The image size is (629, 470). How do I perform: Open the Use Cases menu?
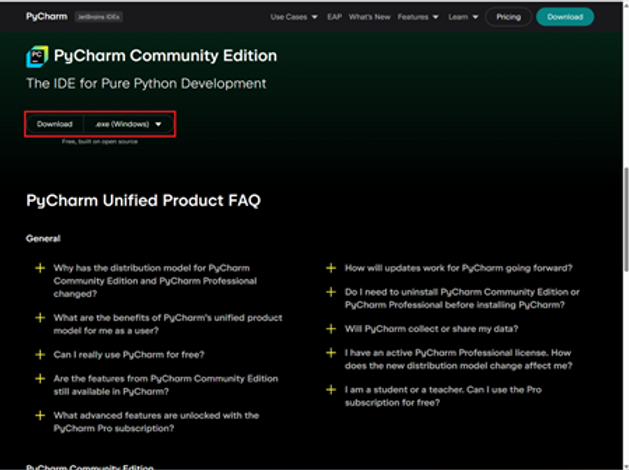288,17
